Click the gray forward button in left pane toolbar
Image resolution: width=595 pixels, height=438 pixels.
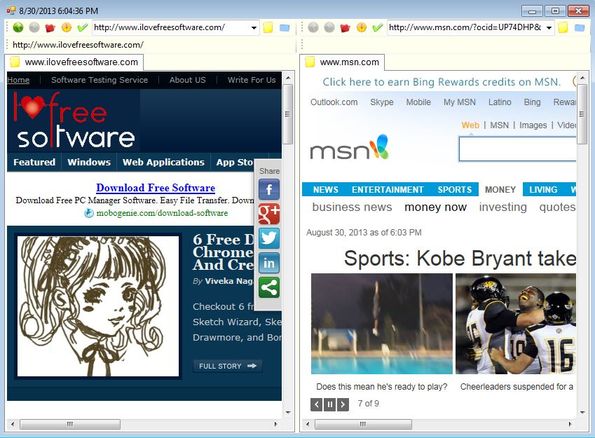coord(34,27)
